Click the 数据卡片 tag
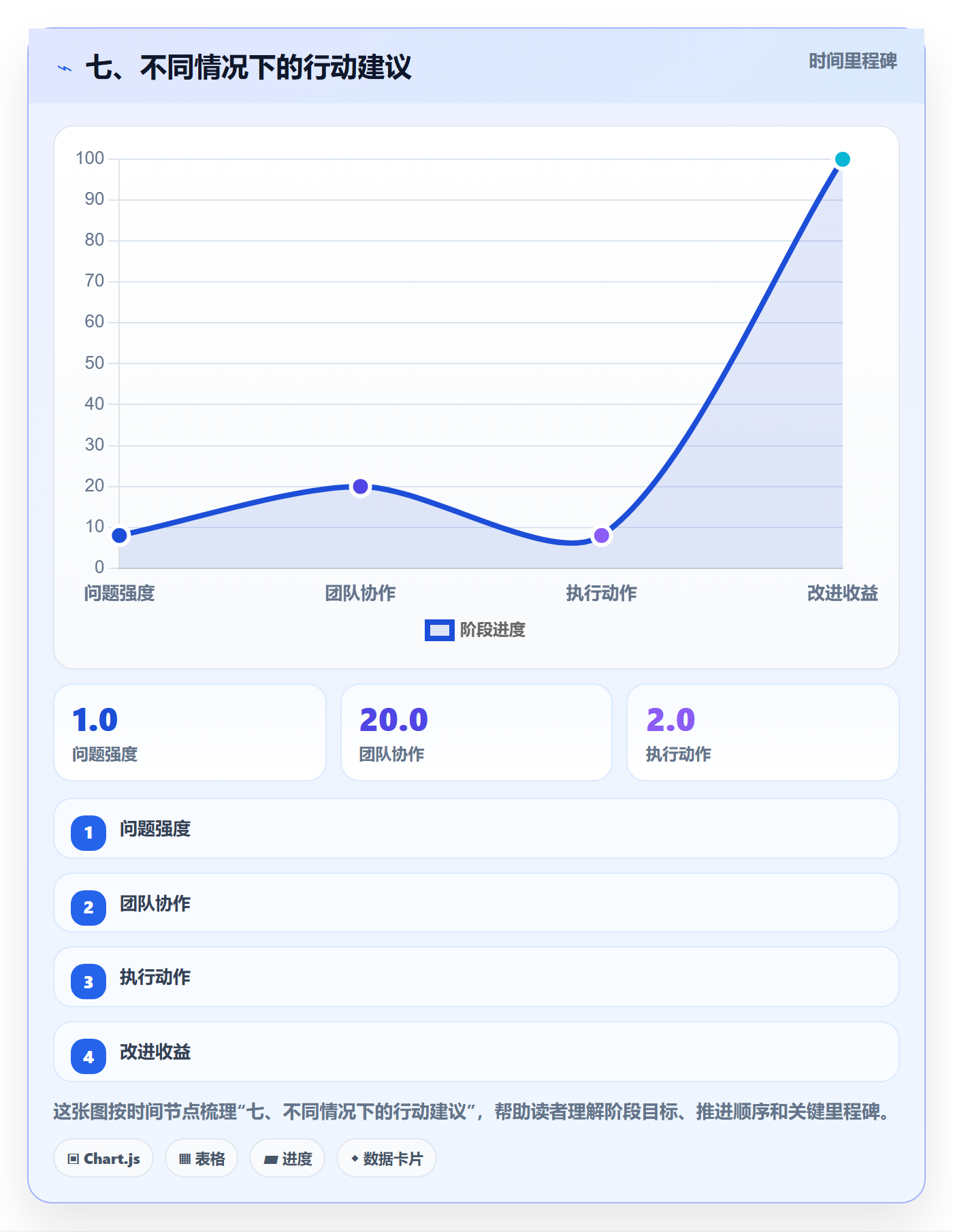Image resolution: width=953 pixels, height=1232 pixels. point(387,1158)
